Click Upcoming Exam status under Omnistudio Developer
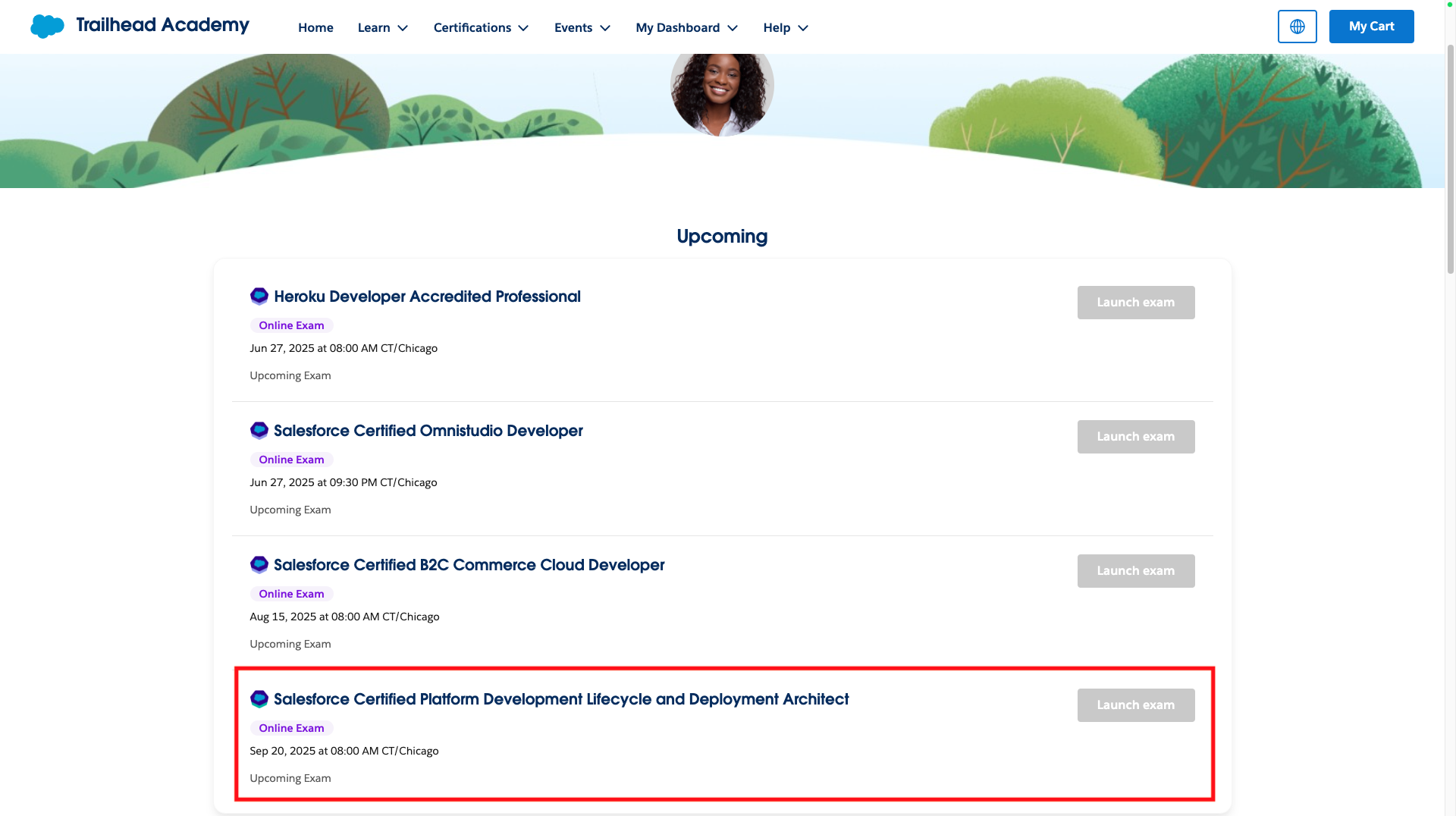 pos(290,510)
